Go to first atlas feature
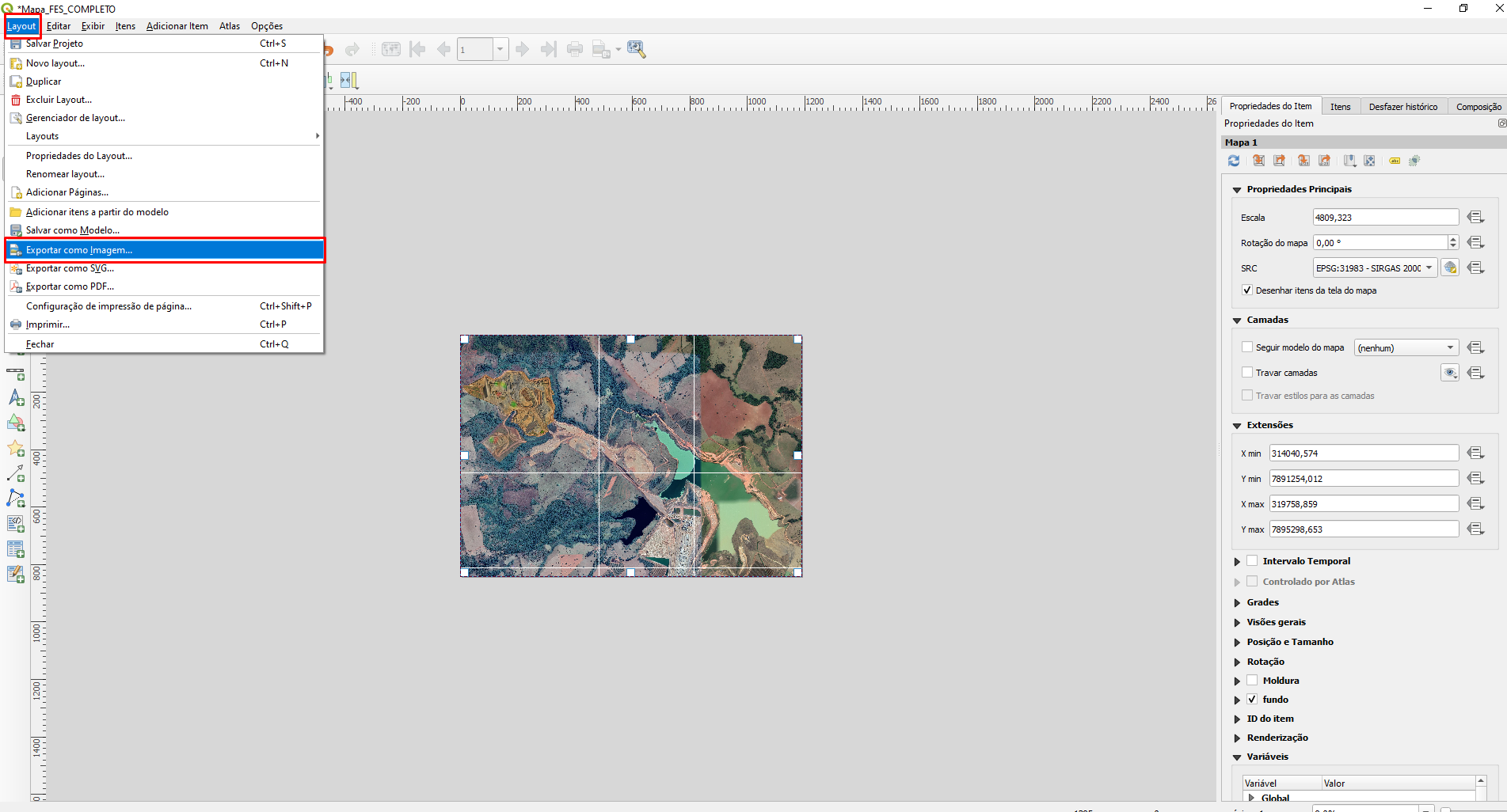This screenshot has width=1507, height=812. (417, 50)
